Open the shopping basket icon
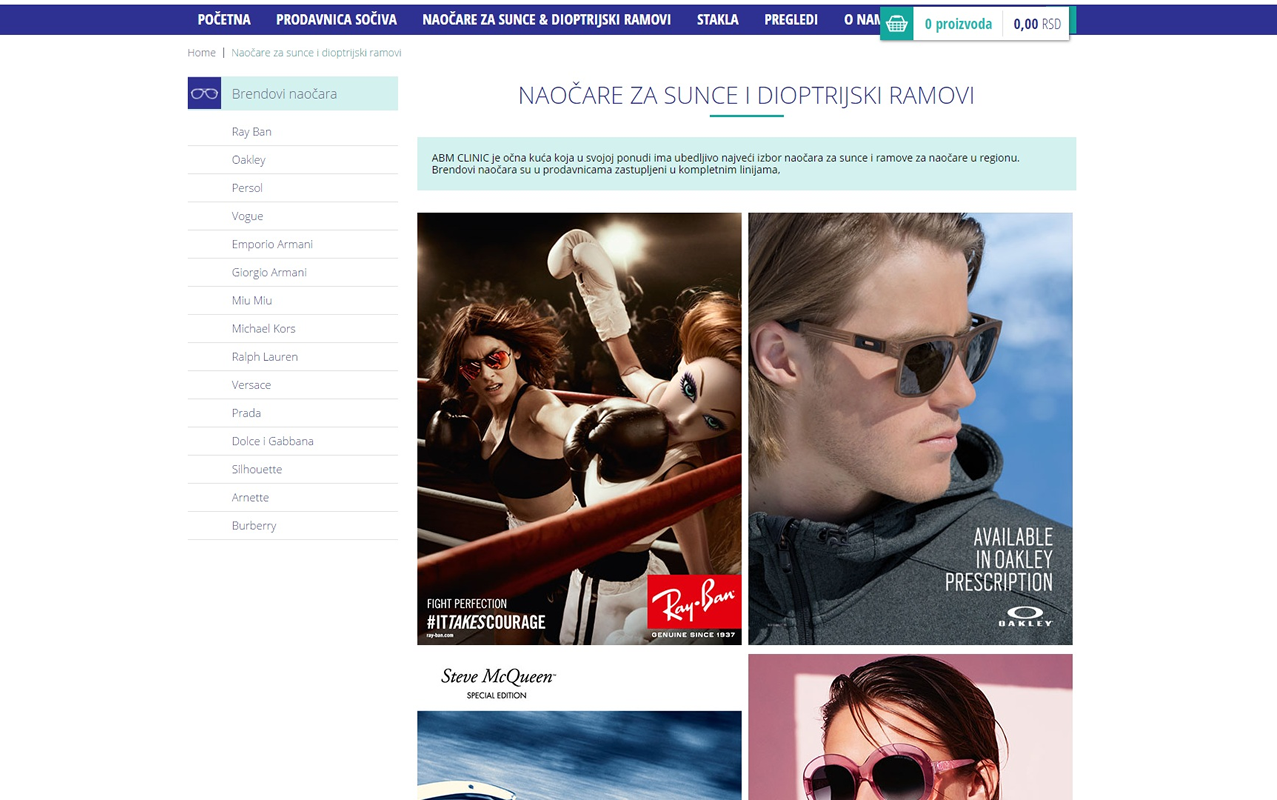1277x800 pixels. [897, 24]
